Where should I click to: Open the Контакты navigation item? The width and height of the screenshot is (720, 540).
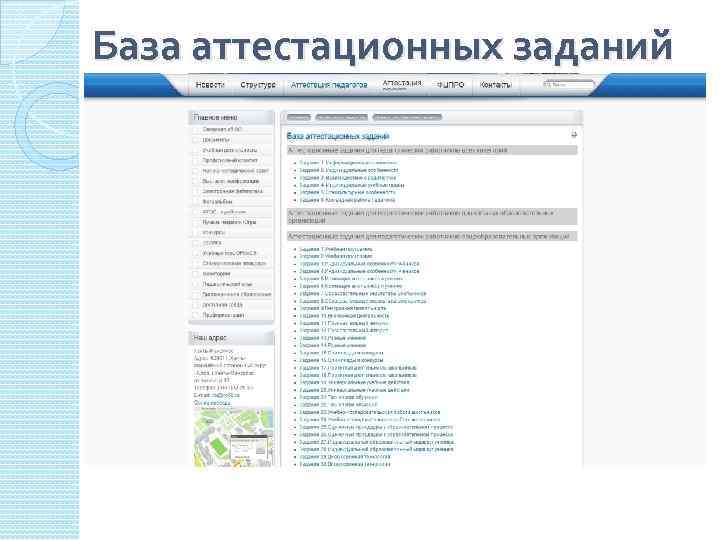(495, 85)
